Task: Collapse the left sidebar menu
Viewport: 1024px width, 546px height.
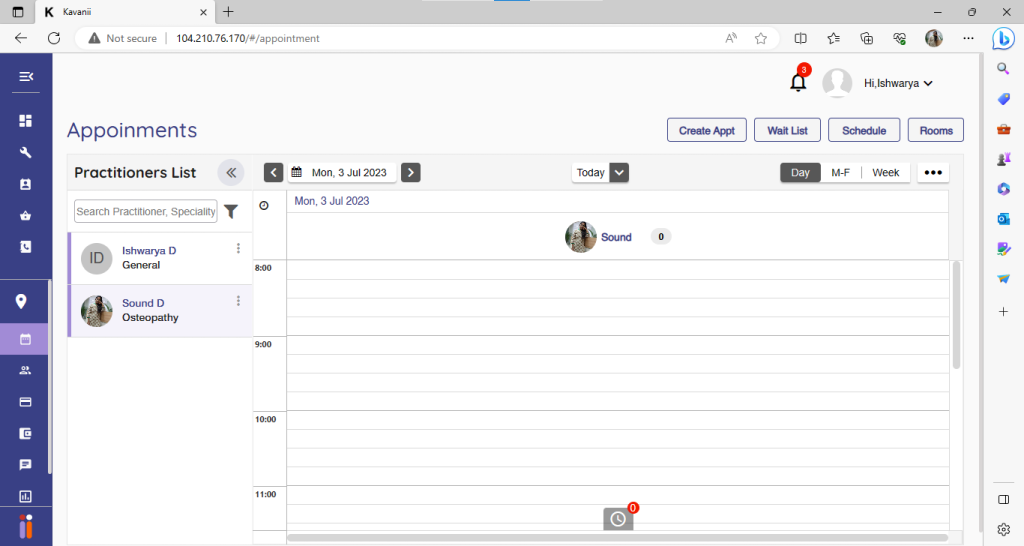Action: 26,77
